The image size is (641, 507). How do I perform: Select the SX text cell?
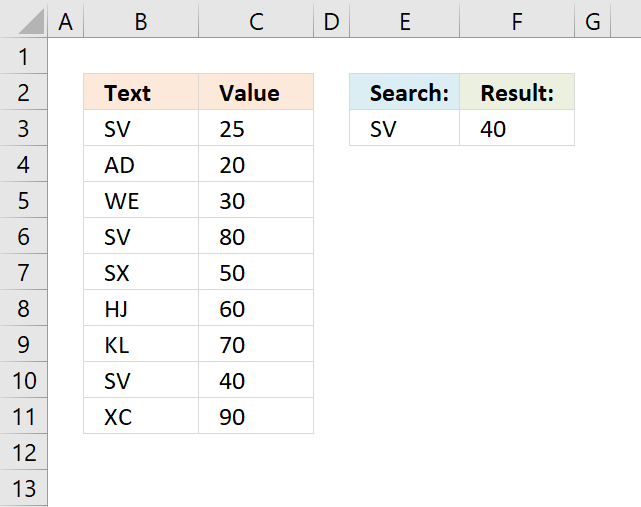click(x=141, y=272)
